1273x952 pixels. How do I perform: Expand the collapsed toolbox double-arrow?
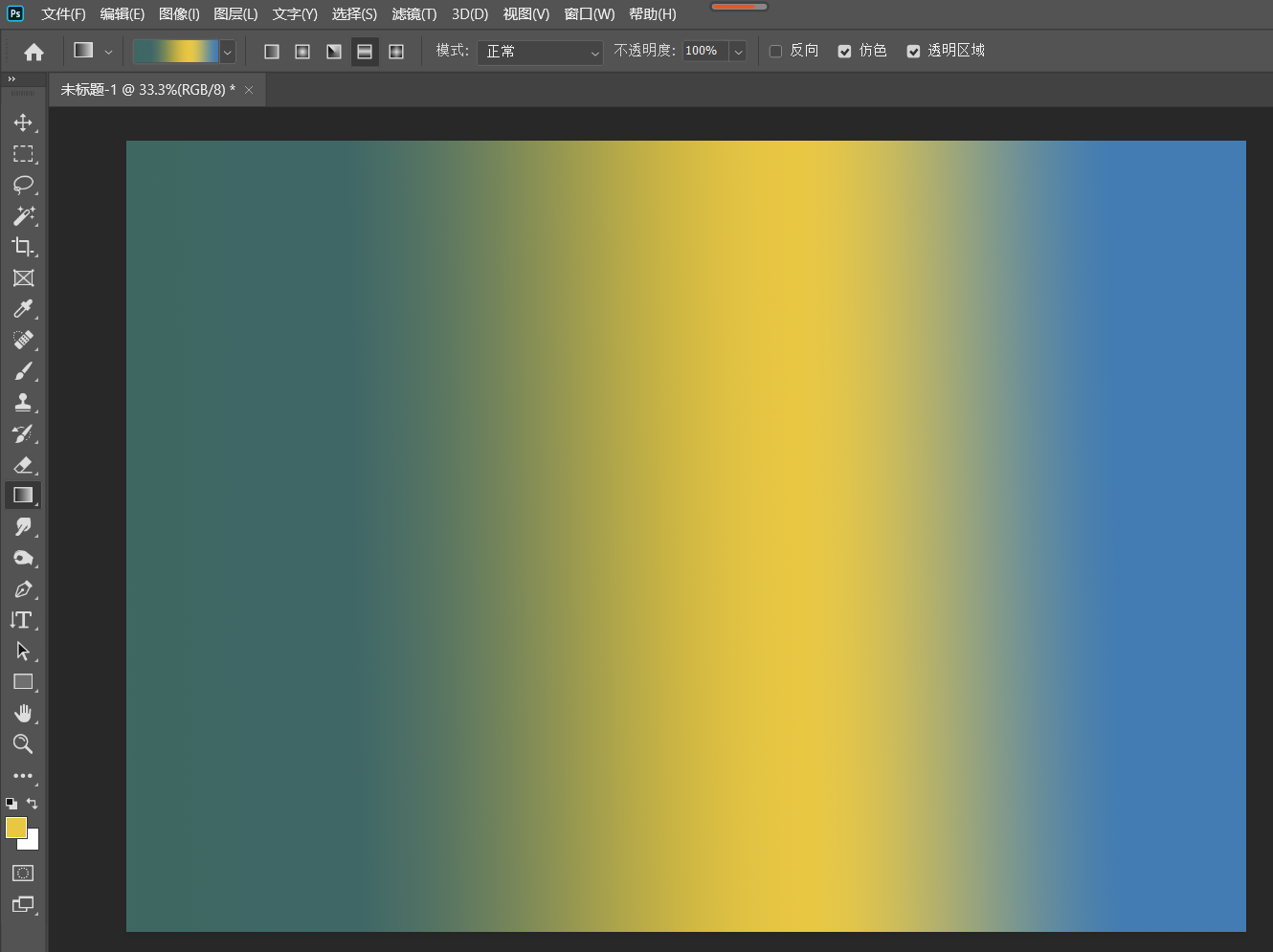(x=11, y=79)
